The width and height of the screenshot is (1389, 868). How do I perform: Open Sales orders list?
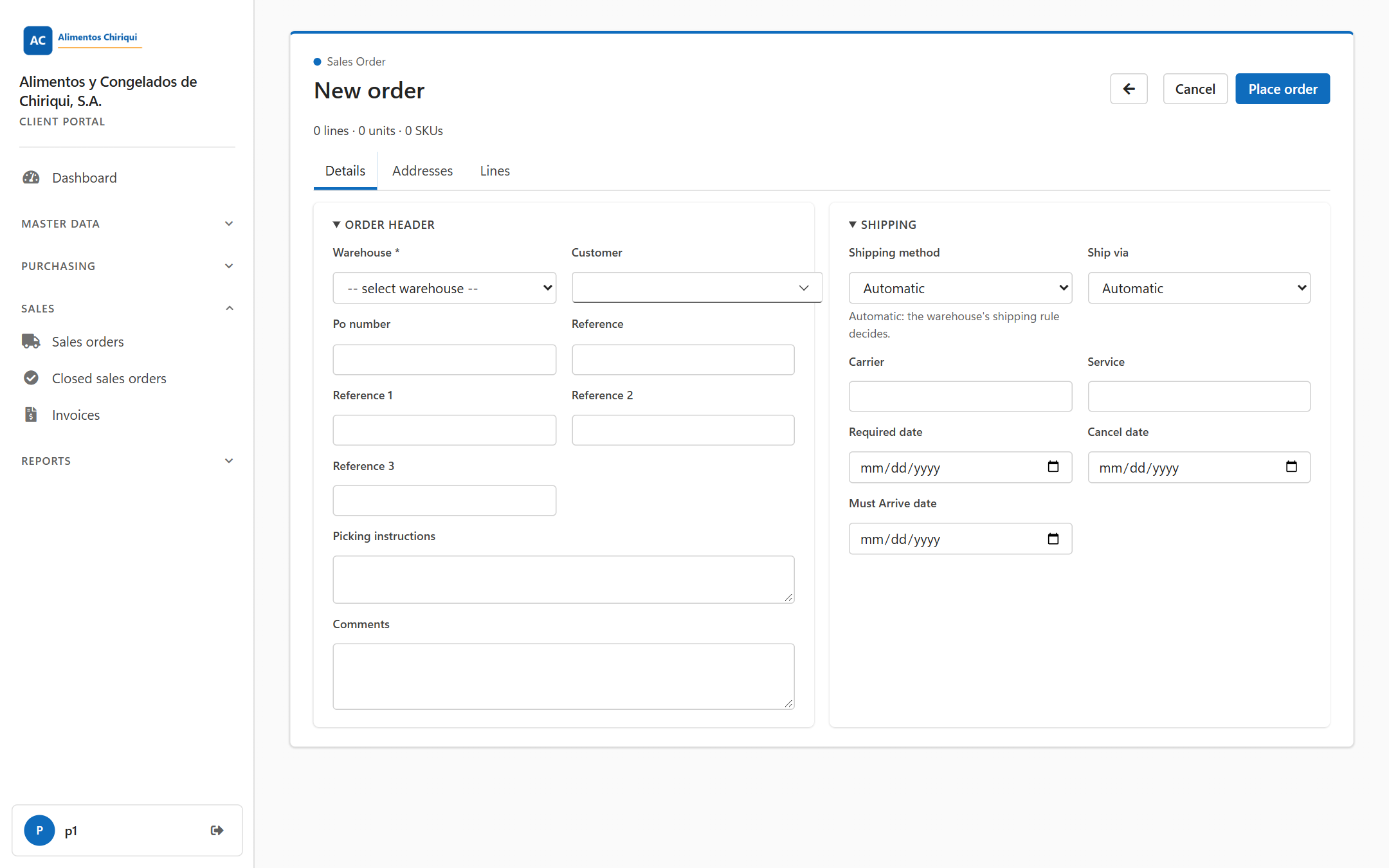point(87,341)
